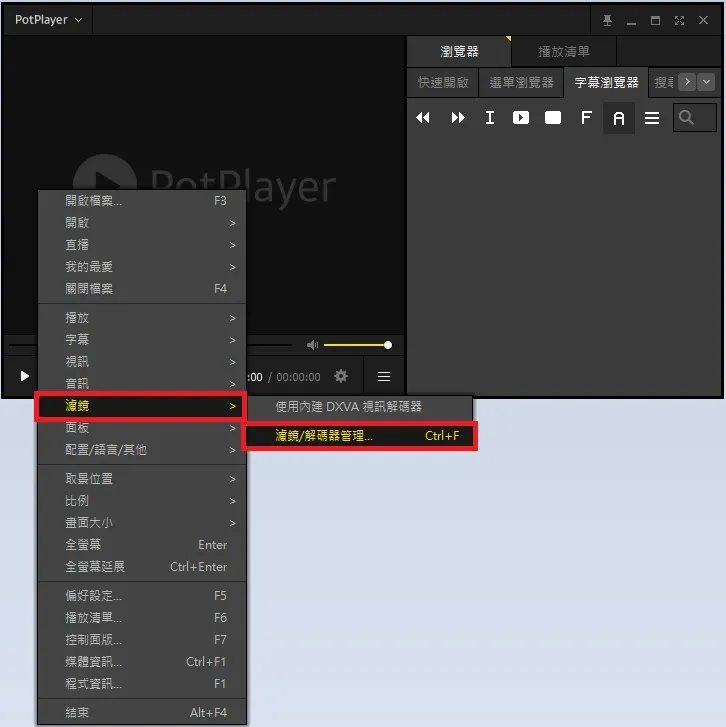The height and width of the screenshot is (727, 726).
Task: Toggle the A icon in subtitle toolbar
Action: click(619, 118)
